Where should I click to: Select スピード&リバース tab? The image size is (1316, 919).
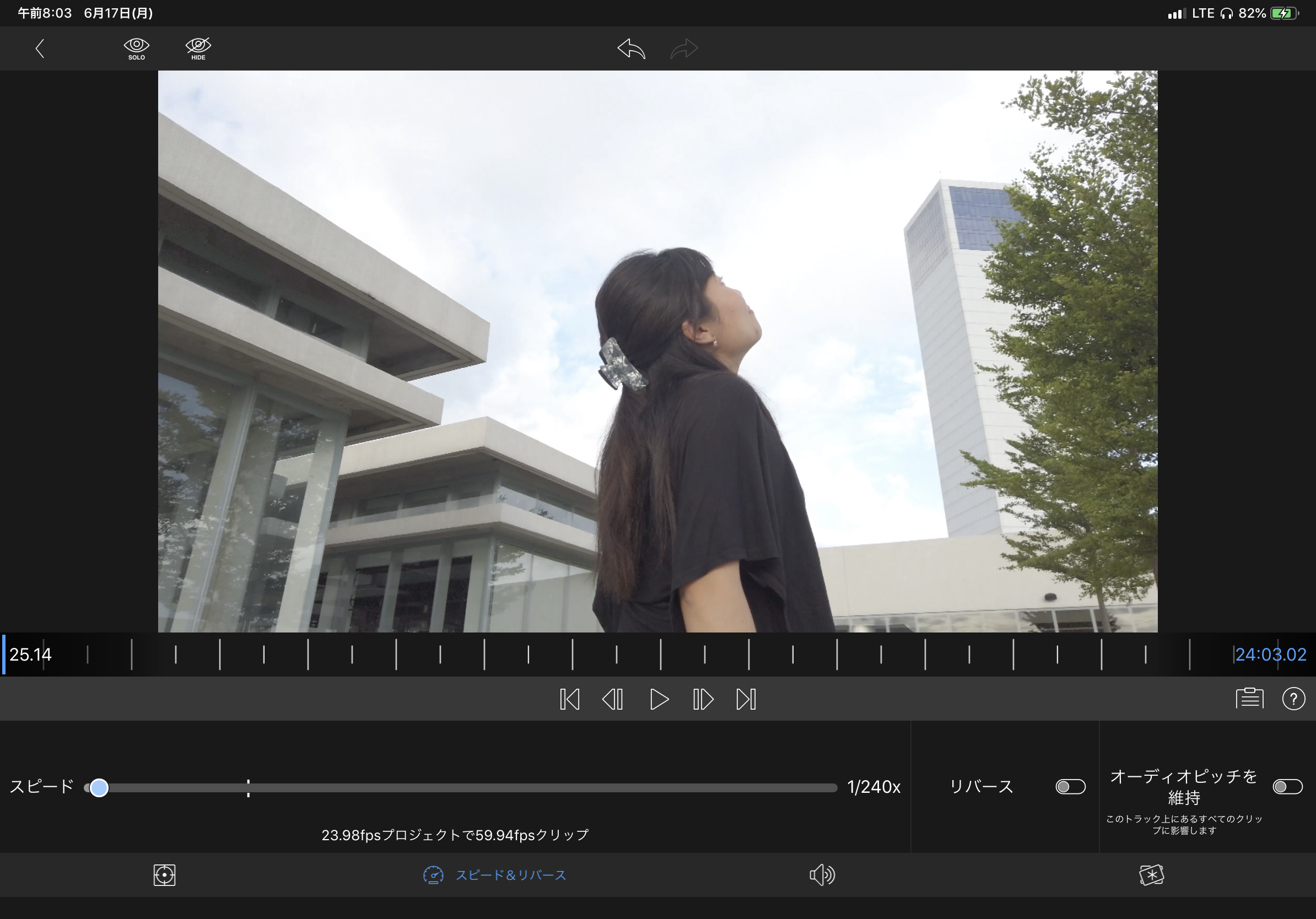tap(495, 875)
